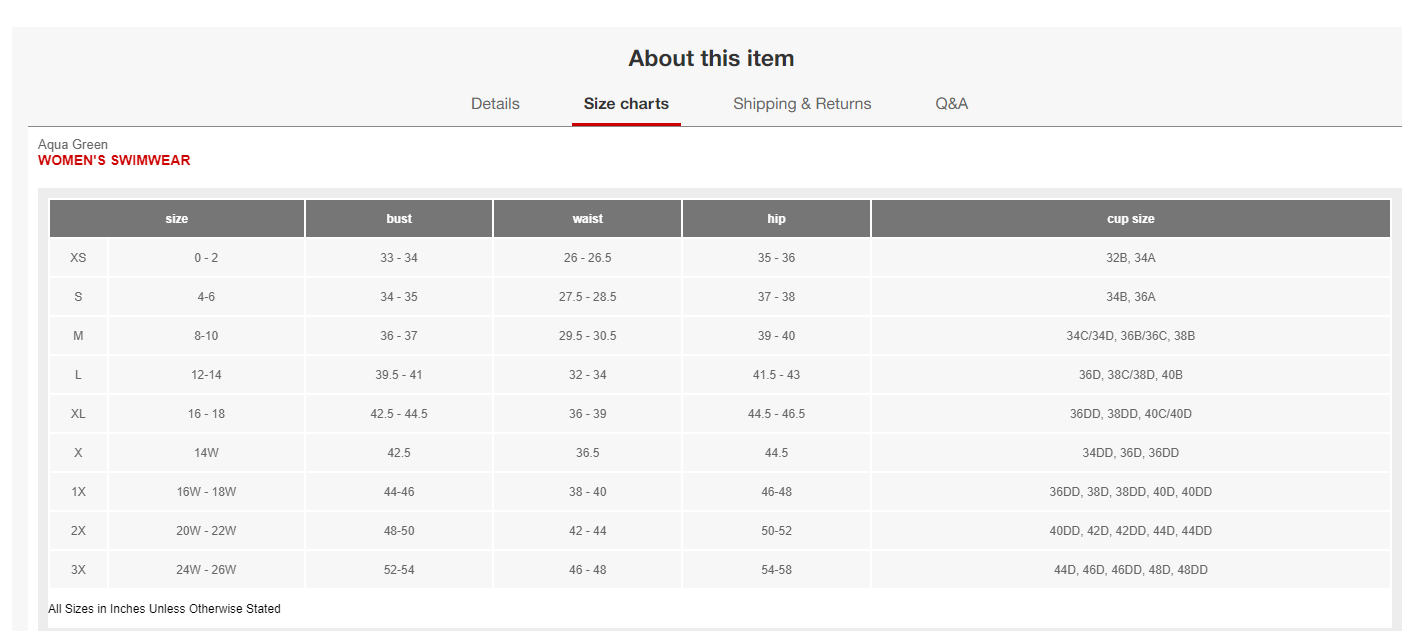Select the XL size row label
The image size is (1402, 631).
coord(78,414)
